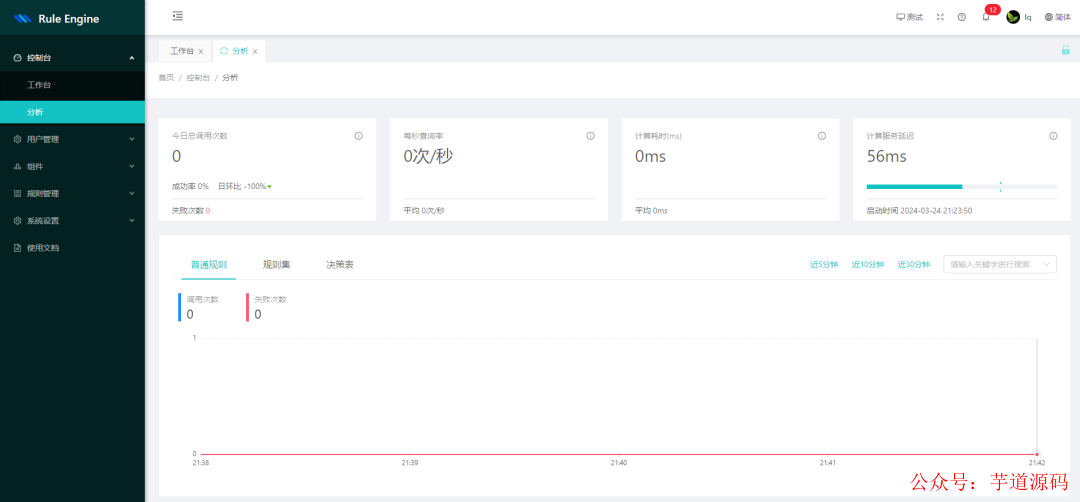Select the 决策表 chart tab
1080x502 pixels.
click(x=340, y=264)
